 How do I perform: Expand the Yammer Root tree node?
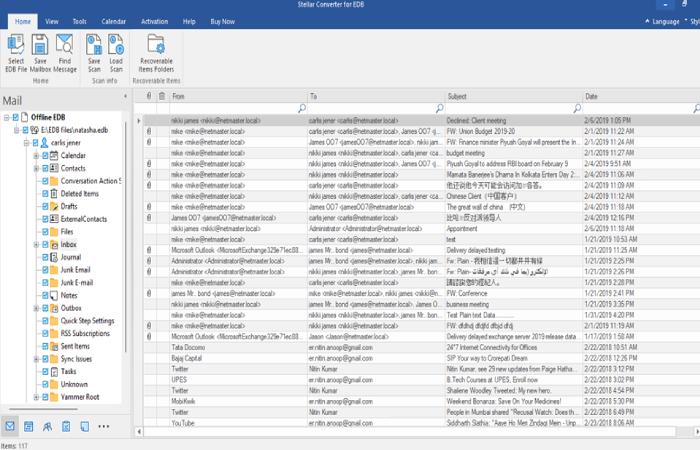pos(36,397)
